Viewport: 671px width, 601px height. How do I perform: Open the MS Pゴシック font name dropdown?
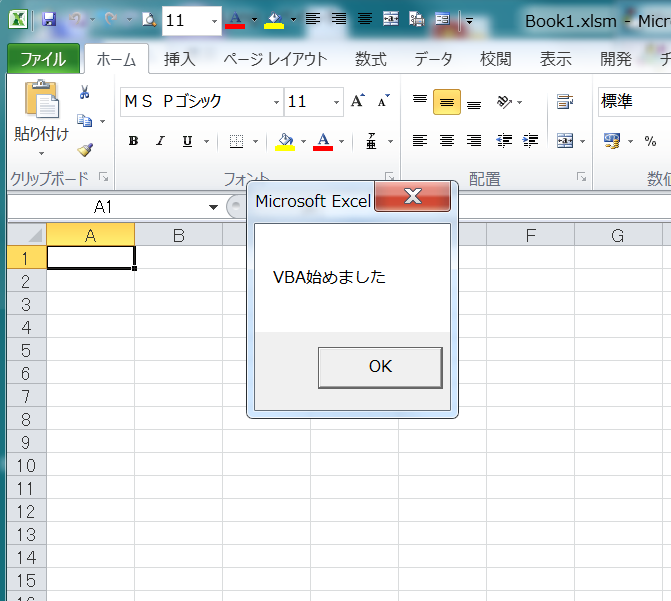(276, 102)
